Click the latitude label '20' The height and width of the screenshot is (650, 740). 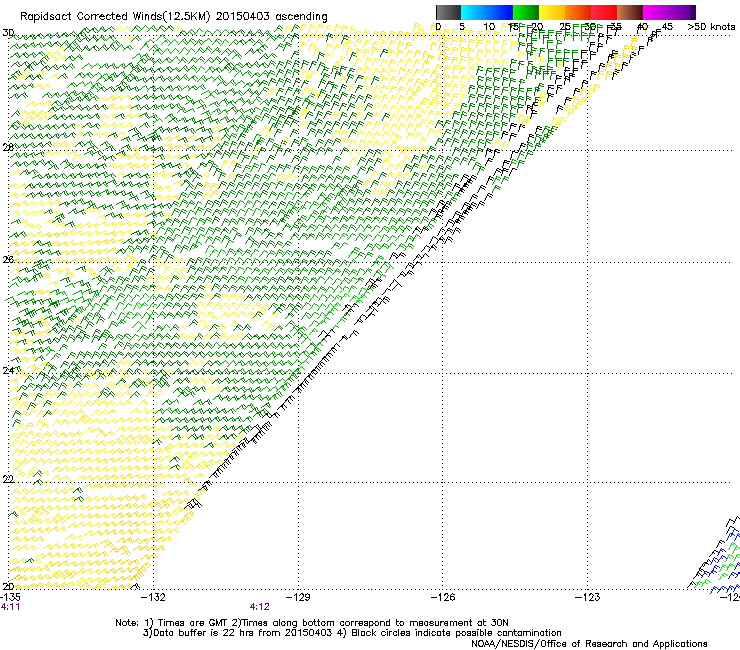point(8,586)
